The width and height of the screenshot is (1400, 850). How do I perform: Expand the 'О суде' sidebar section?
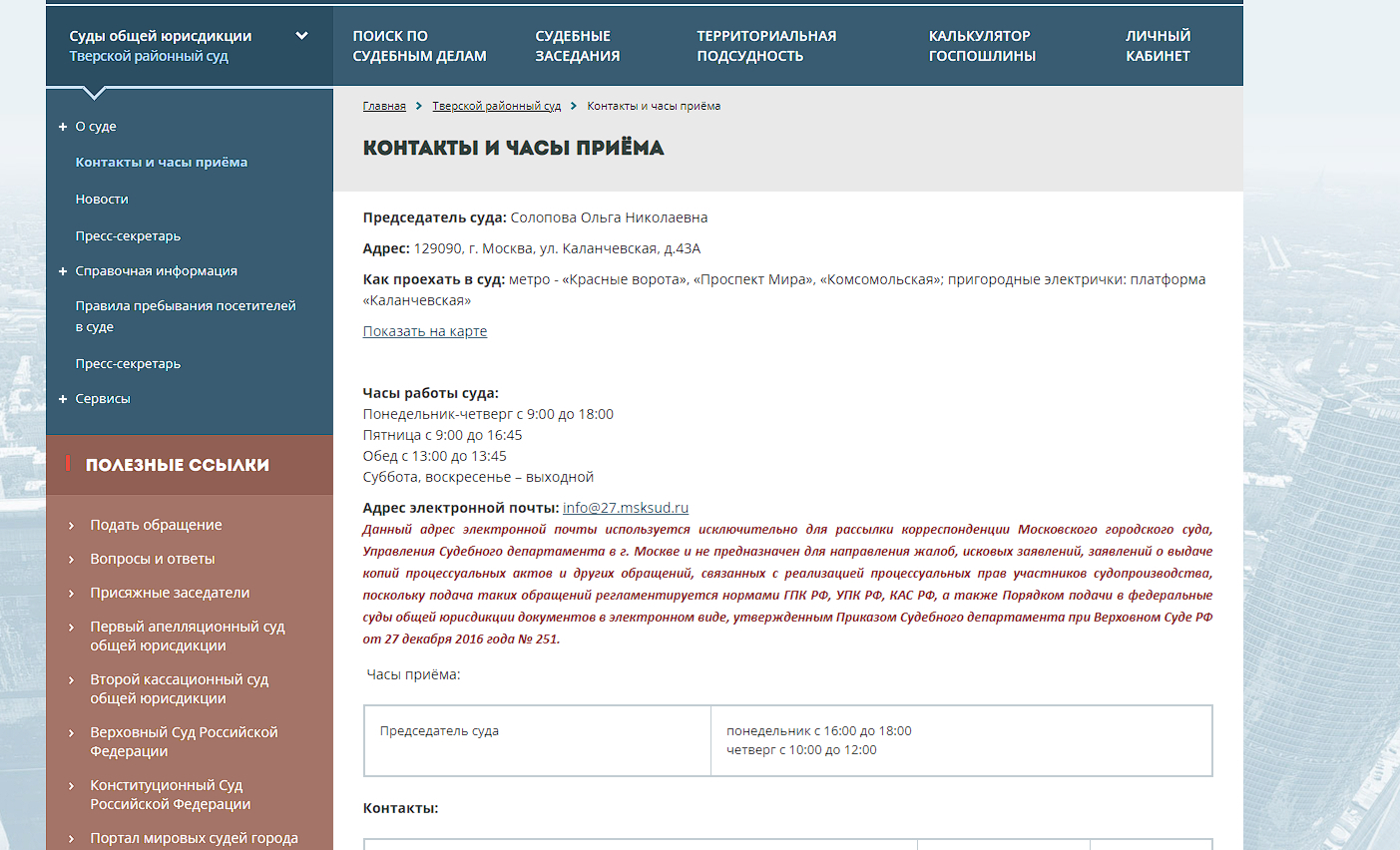tap(63, 127)
